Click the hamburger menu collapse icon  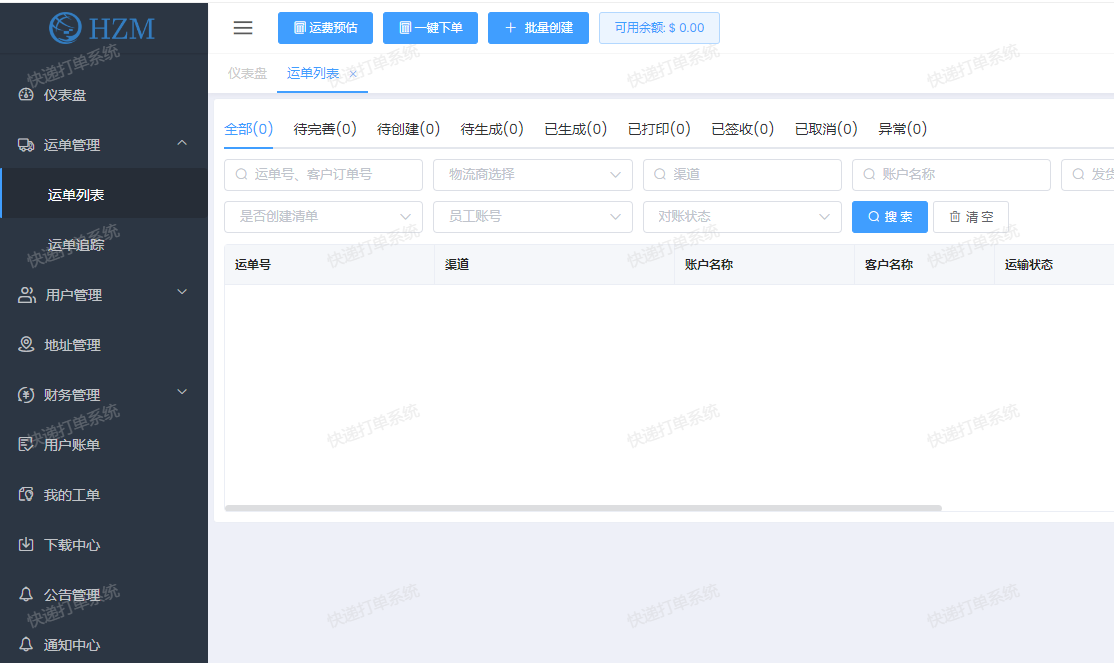[x=243, y=28]
